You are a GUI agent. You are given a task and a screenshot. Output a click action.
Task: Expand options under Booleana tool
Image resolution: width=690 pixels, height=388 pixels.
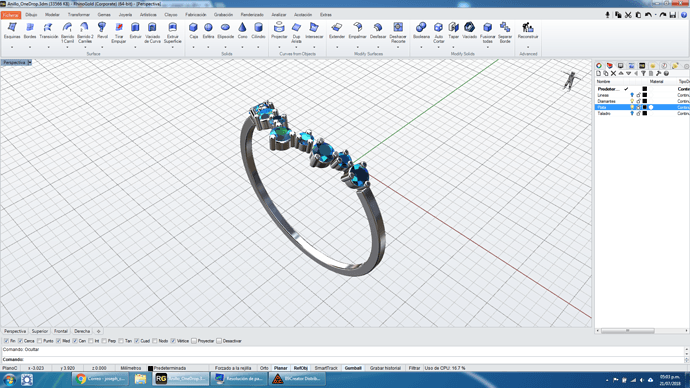coord(421,47)
